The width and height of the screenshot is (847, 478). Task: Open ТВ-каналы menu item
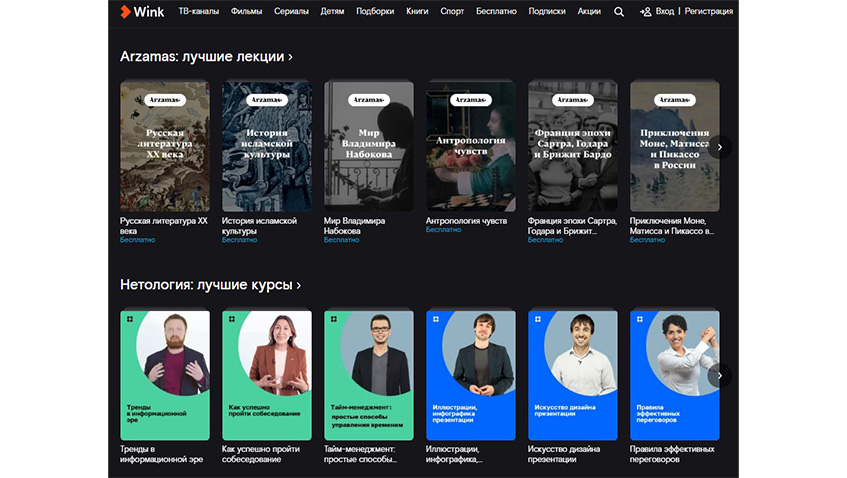click(199, 11)
